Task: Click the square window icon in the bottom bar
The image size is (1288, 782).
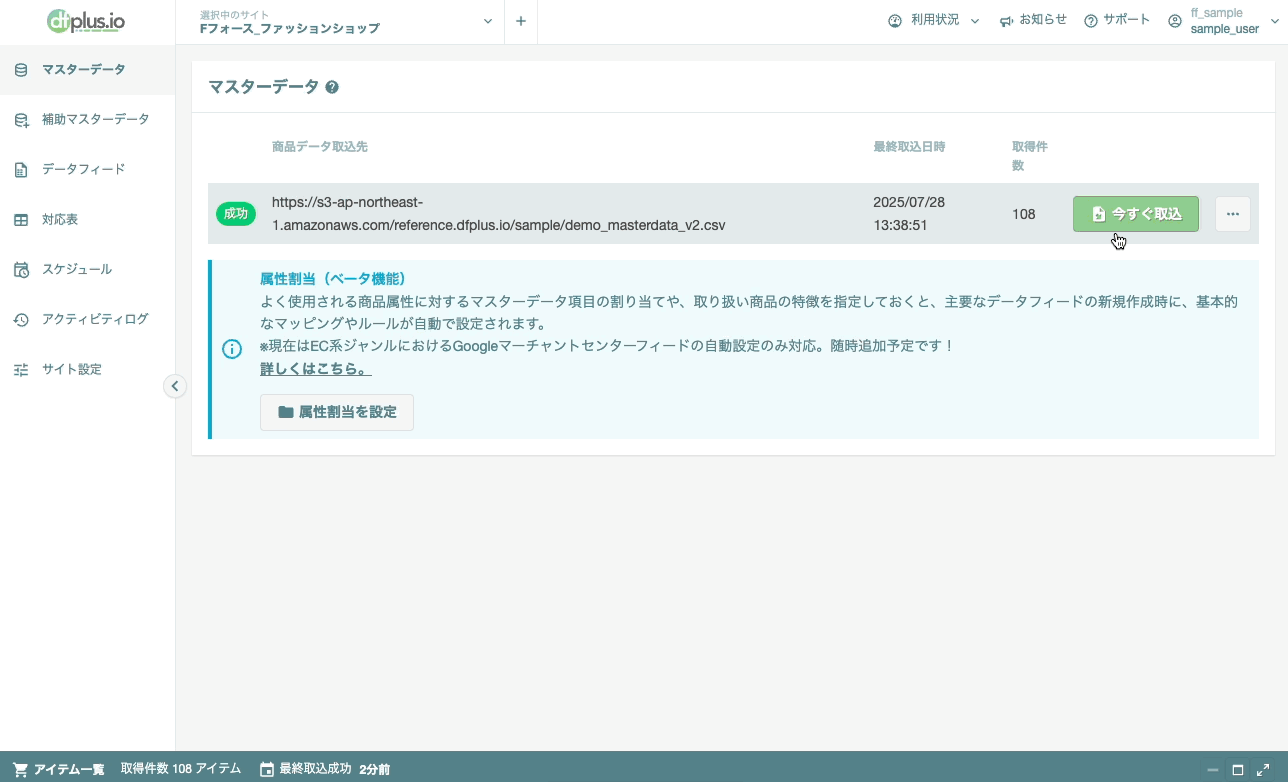Action: tap(1238, 769)
